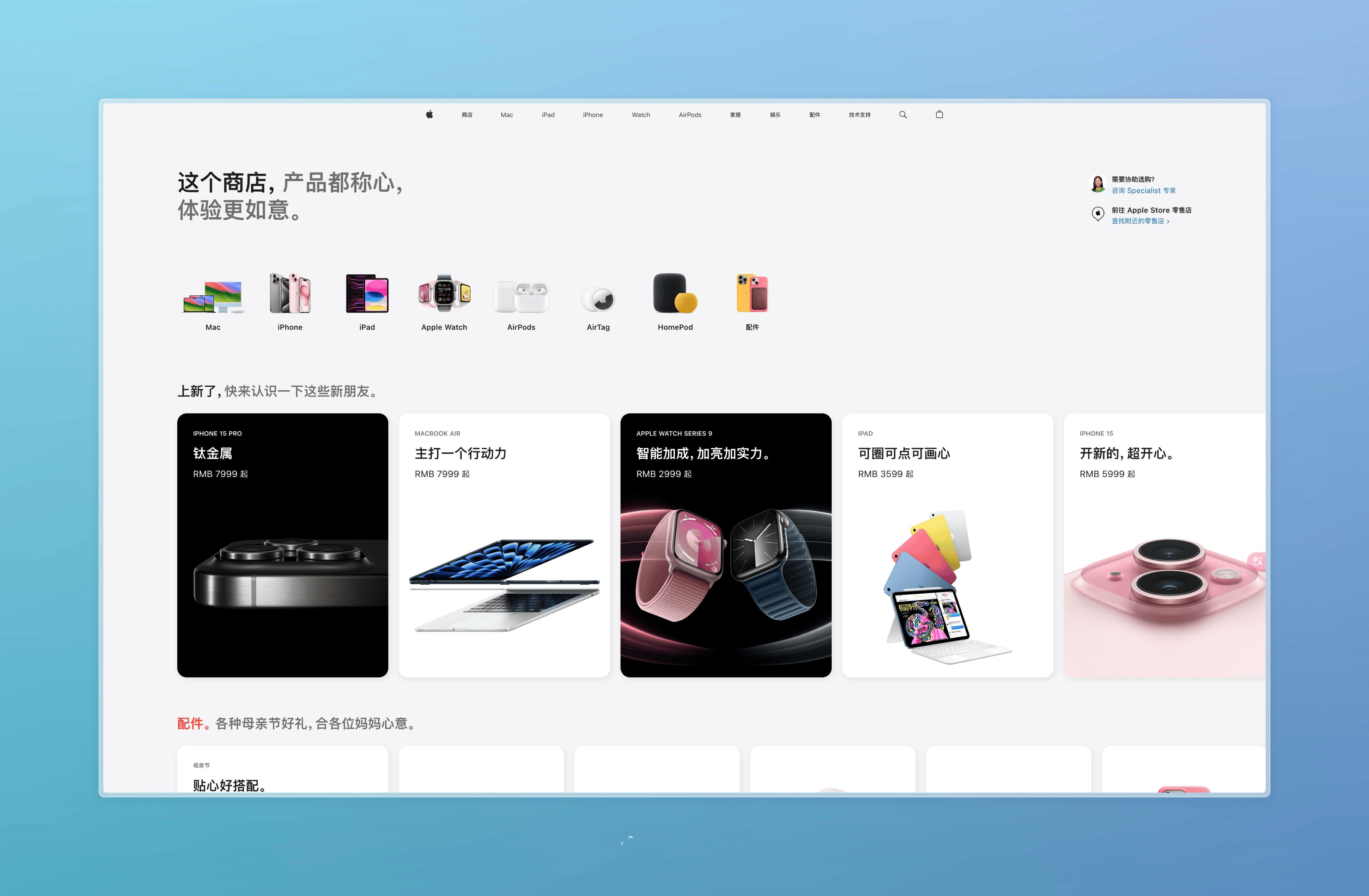Open the iPad 可圈可点可画心 card
This screenshot has width=1369, height=896.
[x=947, y=545]
